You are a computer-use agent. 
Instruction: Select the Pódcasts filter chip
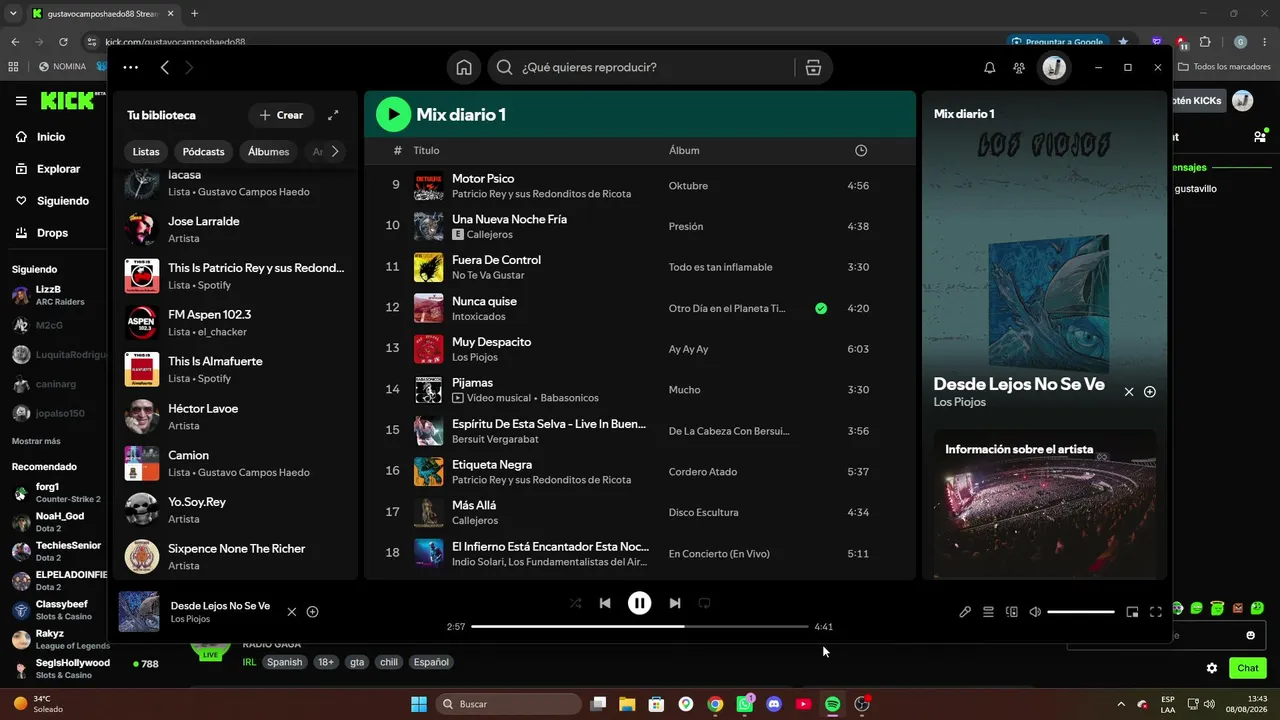(x=204, y=152)
